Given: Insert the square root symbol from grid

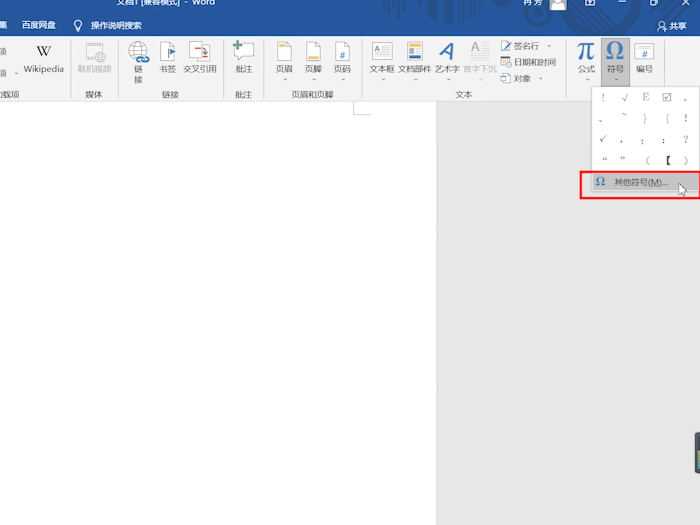Looking at the screenshot, I should point(624,98).
